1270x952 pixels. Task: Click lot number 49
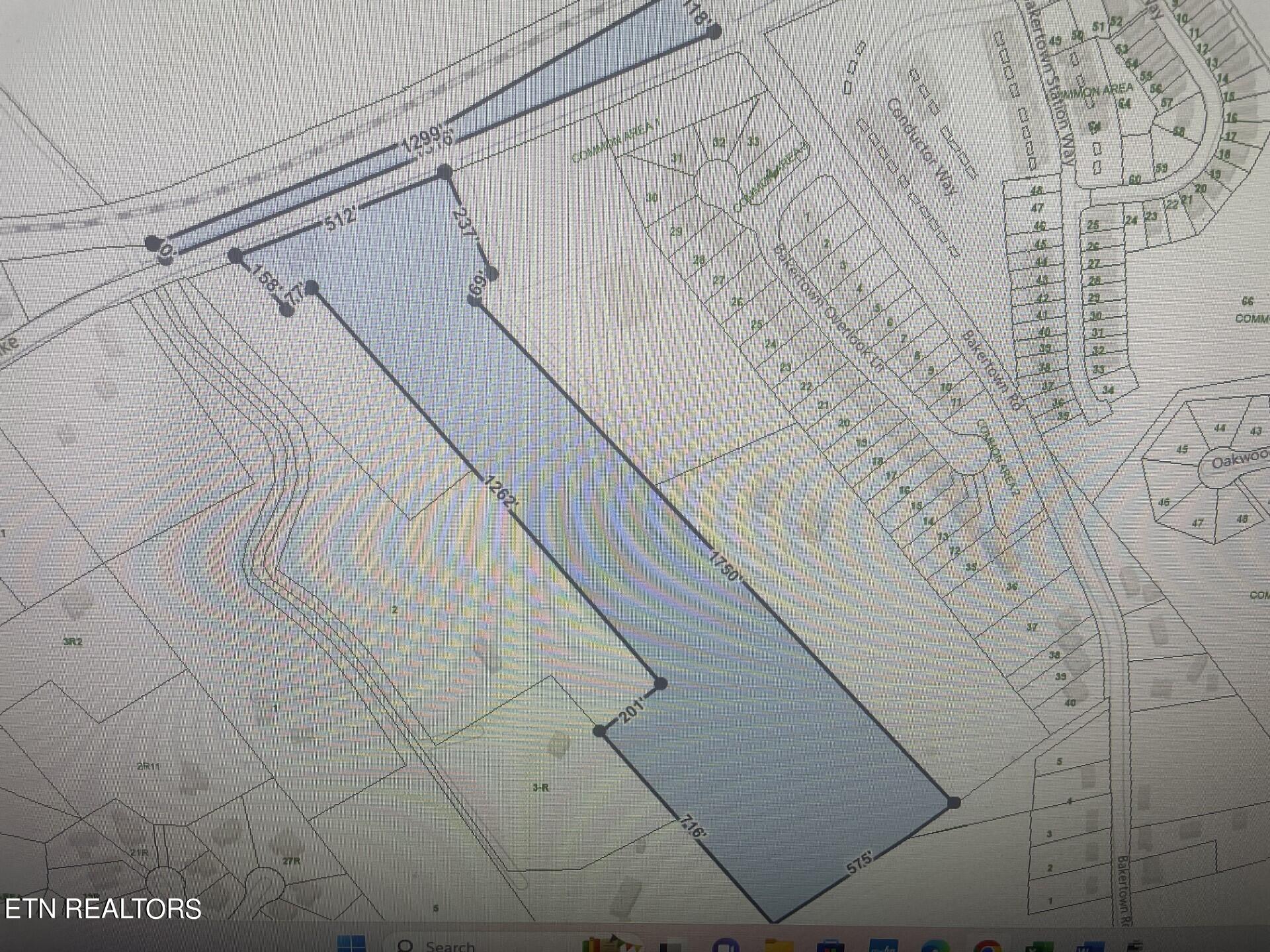[x=1056, y=41]
